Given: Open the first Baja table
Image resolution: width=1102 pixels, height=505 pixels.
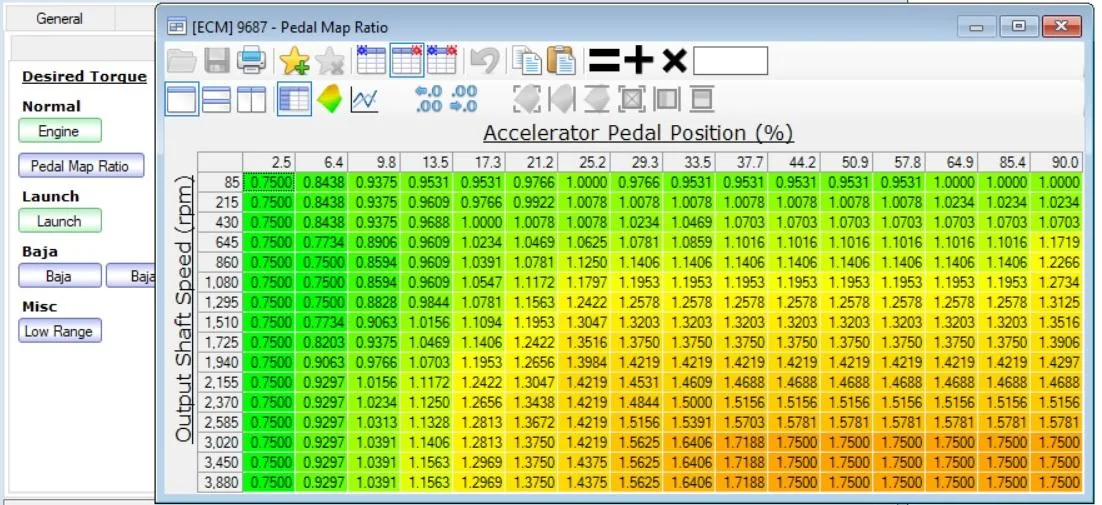Looking at the screenshot, I should pyautogui.click(x=59, y=275).
